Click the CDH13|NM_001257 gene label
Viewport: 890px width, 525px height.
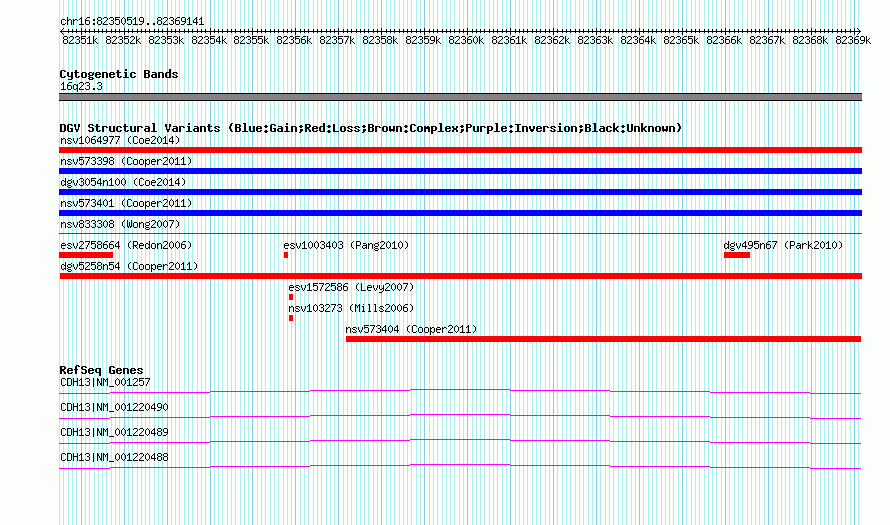[x=105, y=383]
